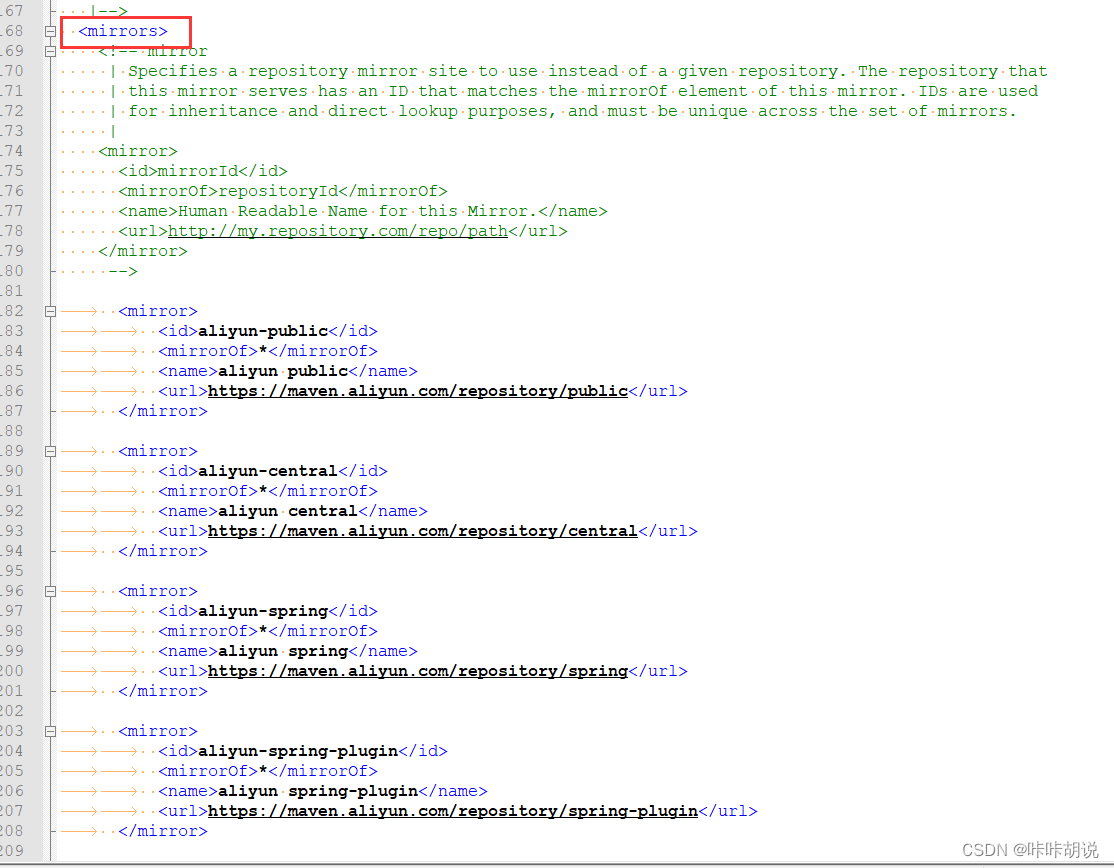This screenshot has height=868, width=1114.
Task: Click the comment-end '-->' on line 180
Action: 122,271
